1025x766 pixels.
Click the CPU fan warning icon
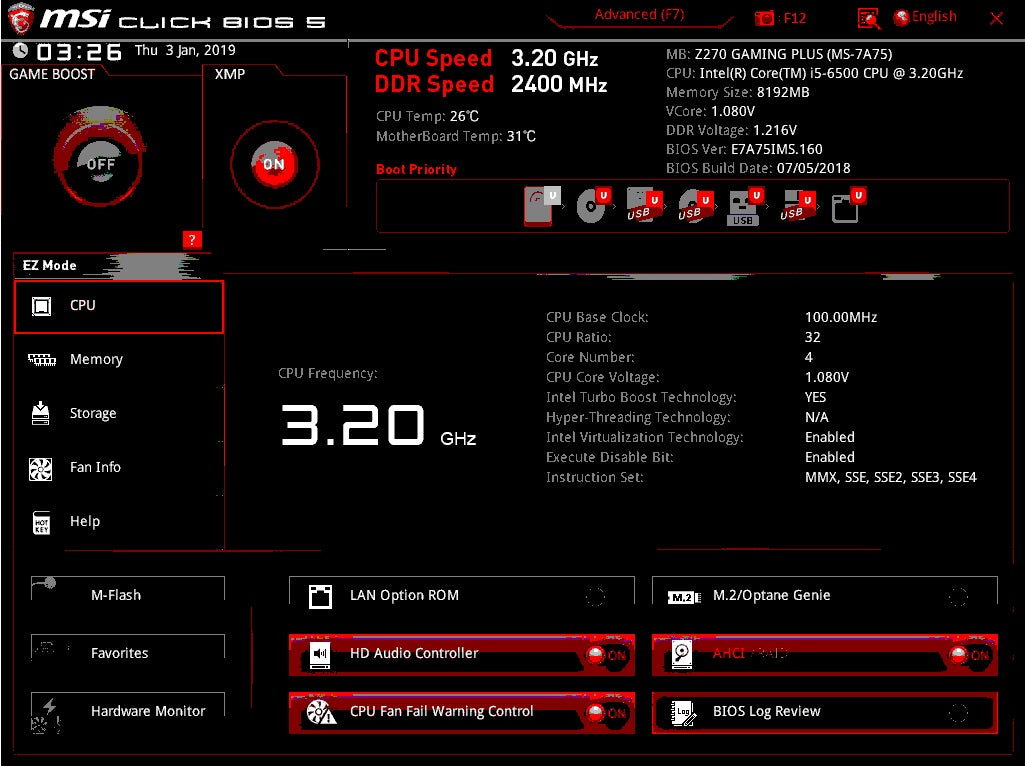click(321, 712)
